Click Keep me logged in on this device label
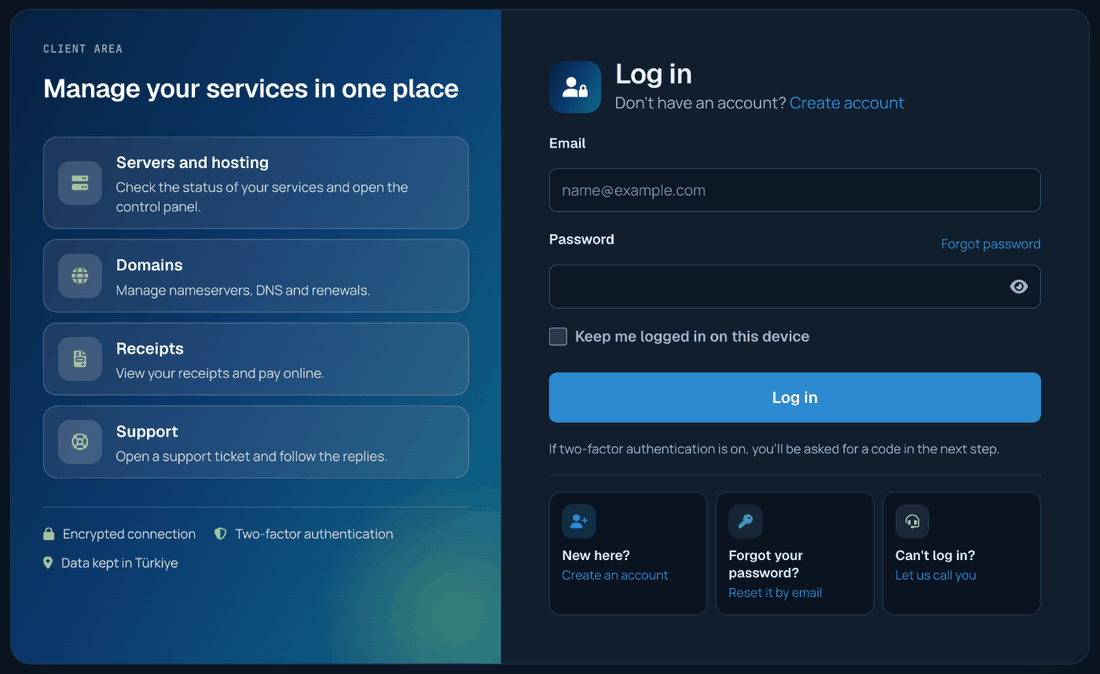Image resolution: width=1100 pixels, height=674 pixels. [x=692, y=337]
